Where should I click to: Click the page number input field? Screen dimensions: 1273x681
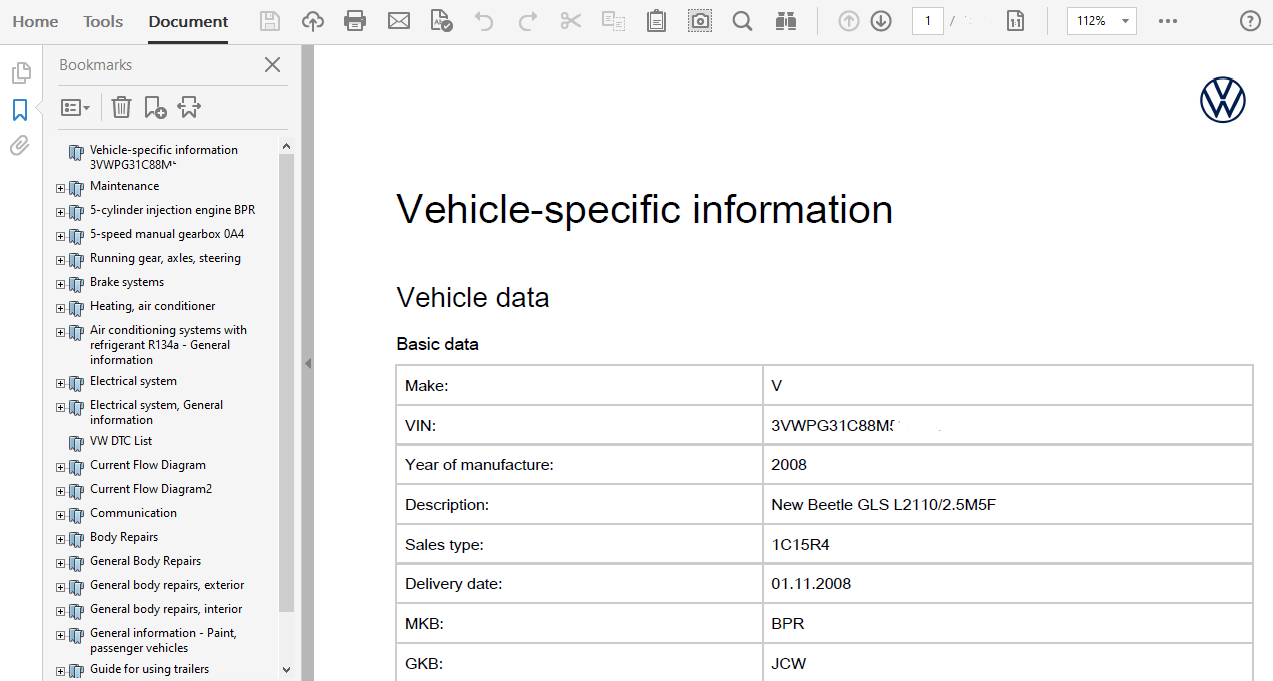click(x=927, y=21)
